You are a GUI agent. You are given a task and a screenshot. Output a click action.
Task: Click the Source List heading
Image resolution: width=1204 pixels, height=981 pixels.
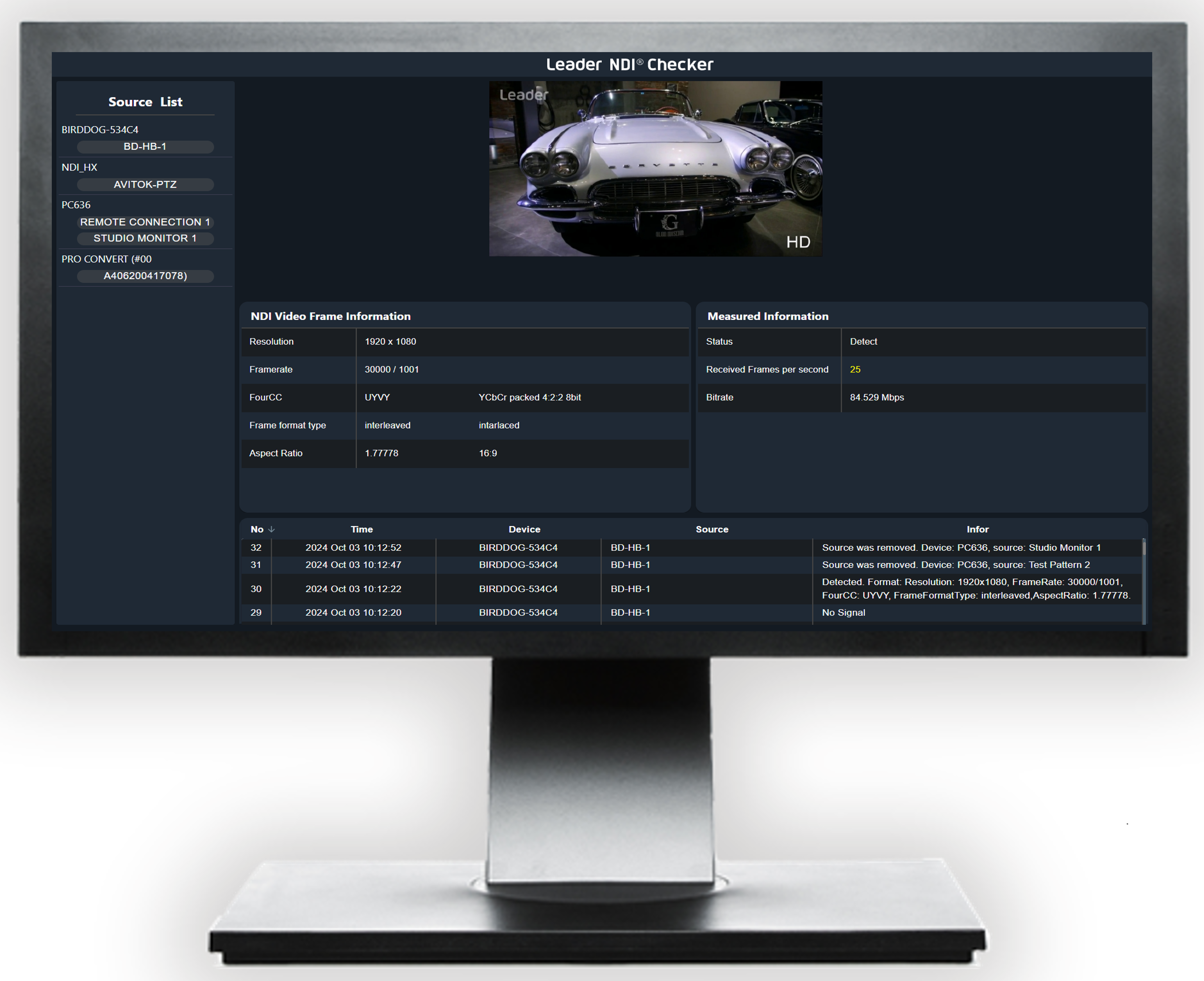(145, 102)
